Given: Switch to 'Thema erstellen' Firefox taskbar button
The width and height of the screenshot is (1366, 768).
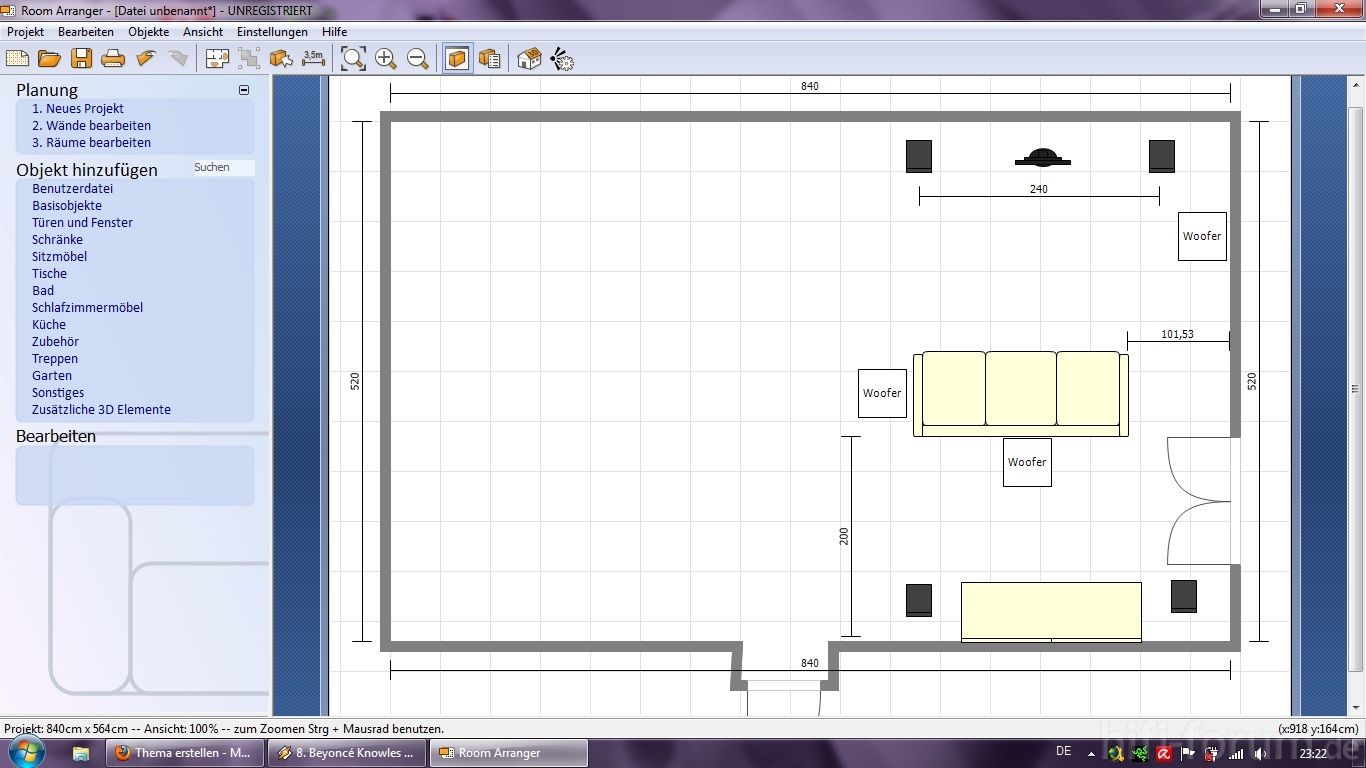Looking at the screenshot, I should click(x=185, y=753).
